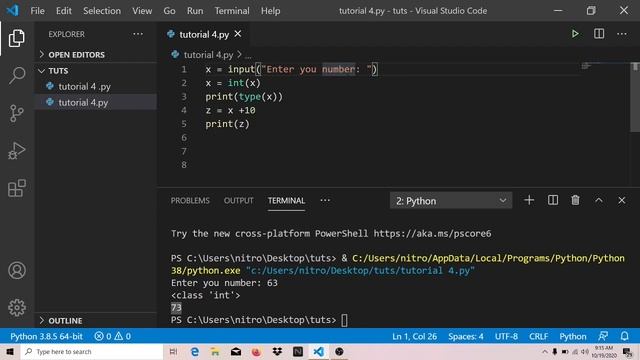Open Explorer Views and More Actions ellipsis
The image size is (640, 360).
138,34
